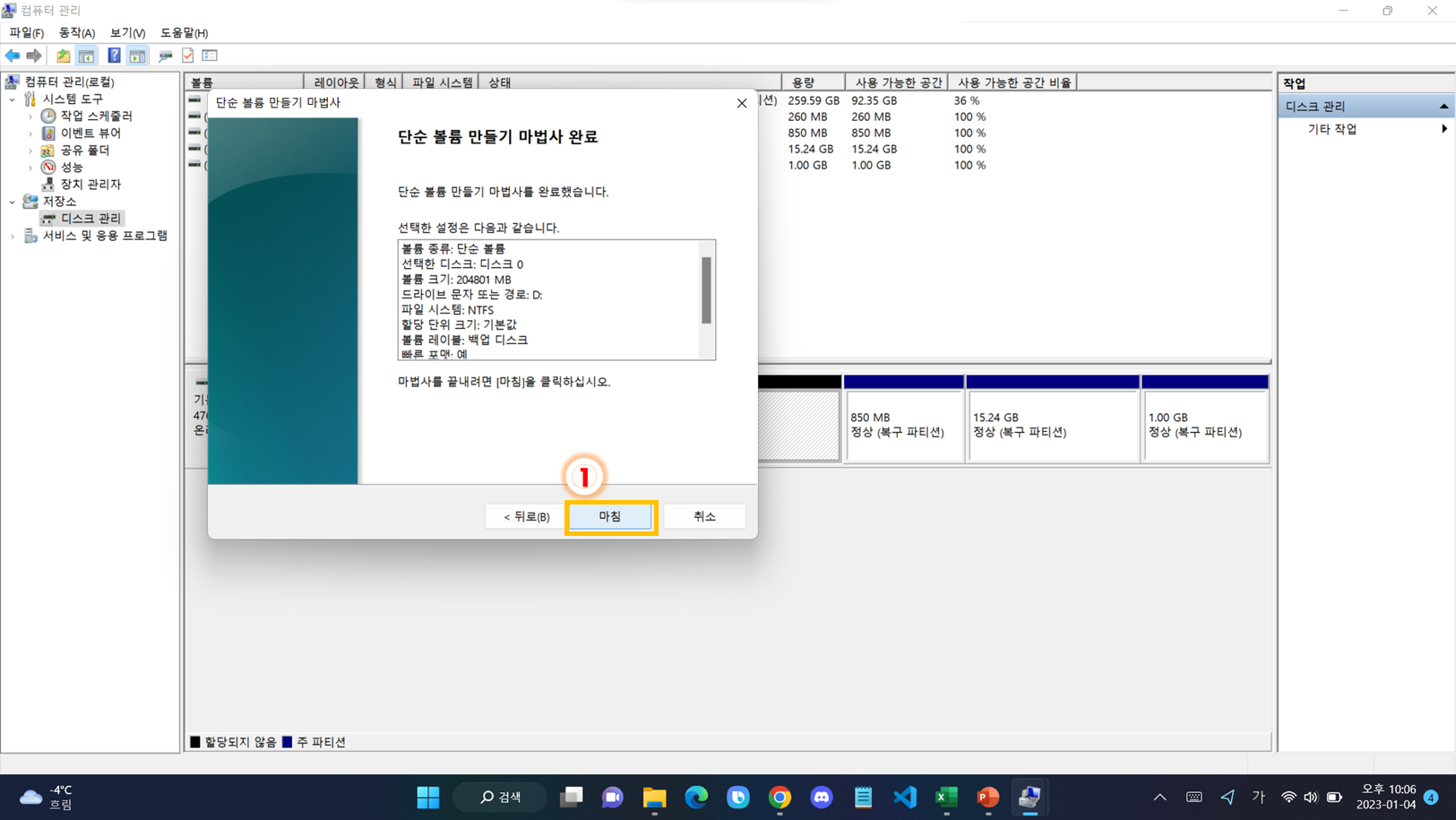Close the 단순 볼륨 만들기 마법사 dialog
The image size is (1456, 820).
[742, 103]
